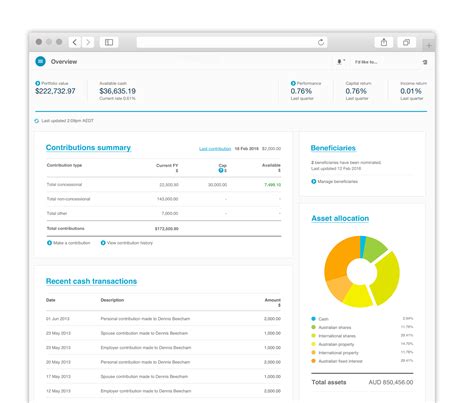Click the Income return value 0.01%
The height and width of the screenshot is (403, 474).
click(x=411, y=91)
